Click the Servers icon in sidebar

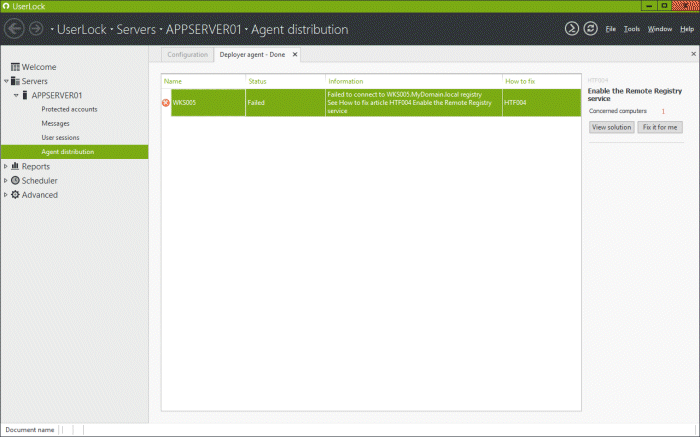coord(15,81)
